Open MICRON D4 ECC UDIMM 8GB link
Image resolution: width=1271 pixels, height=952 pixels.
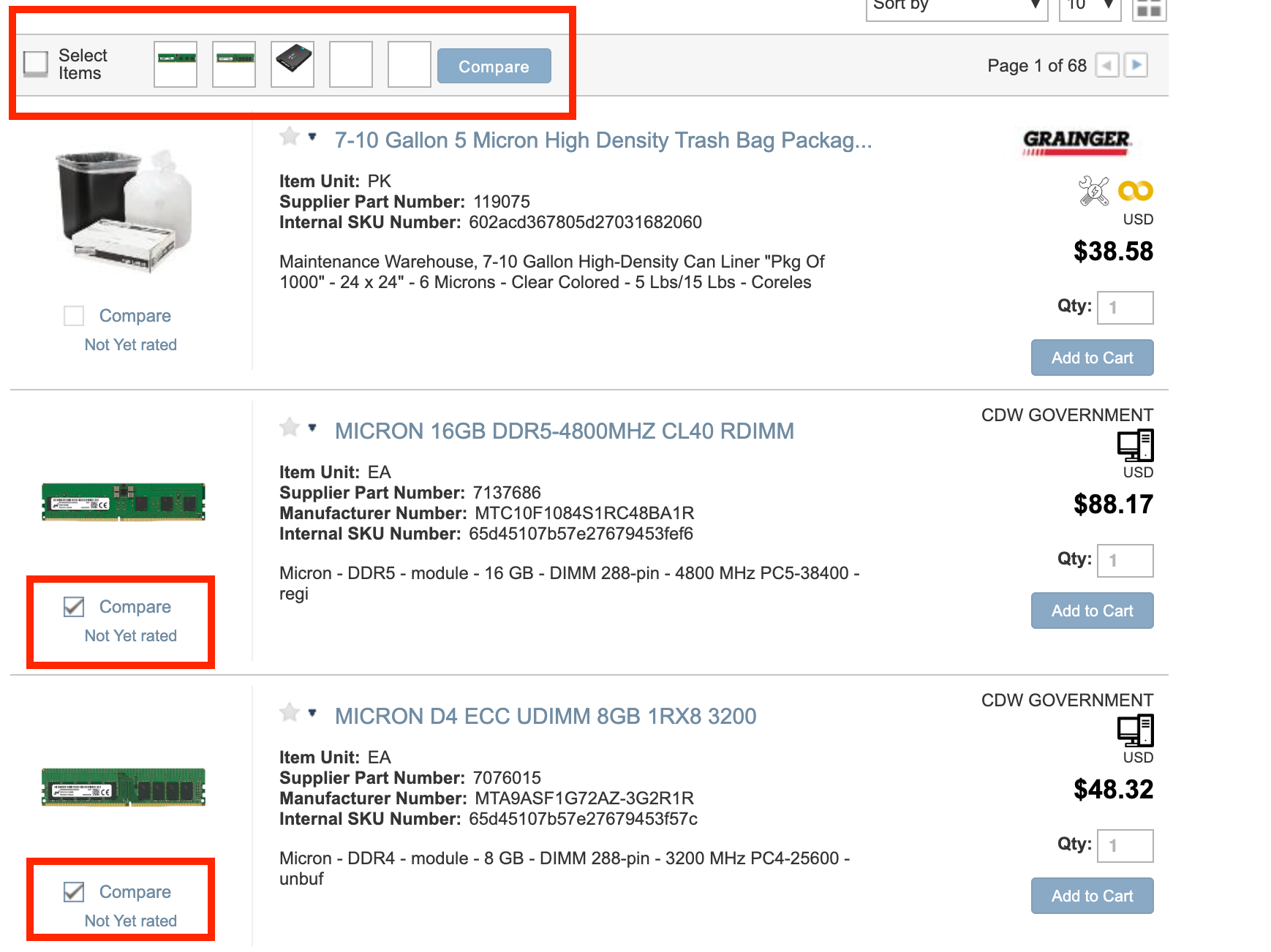546,717
